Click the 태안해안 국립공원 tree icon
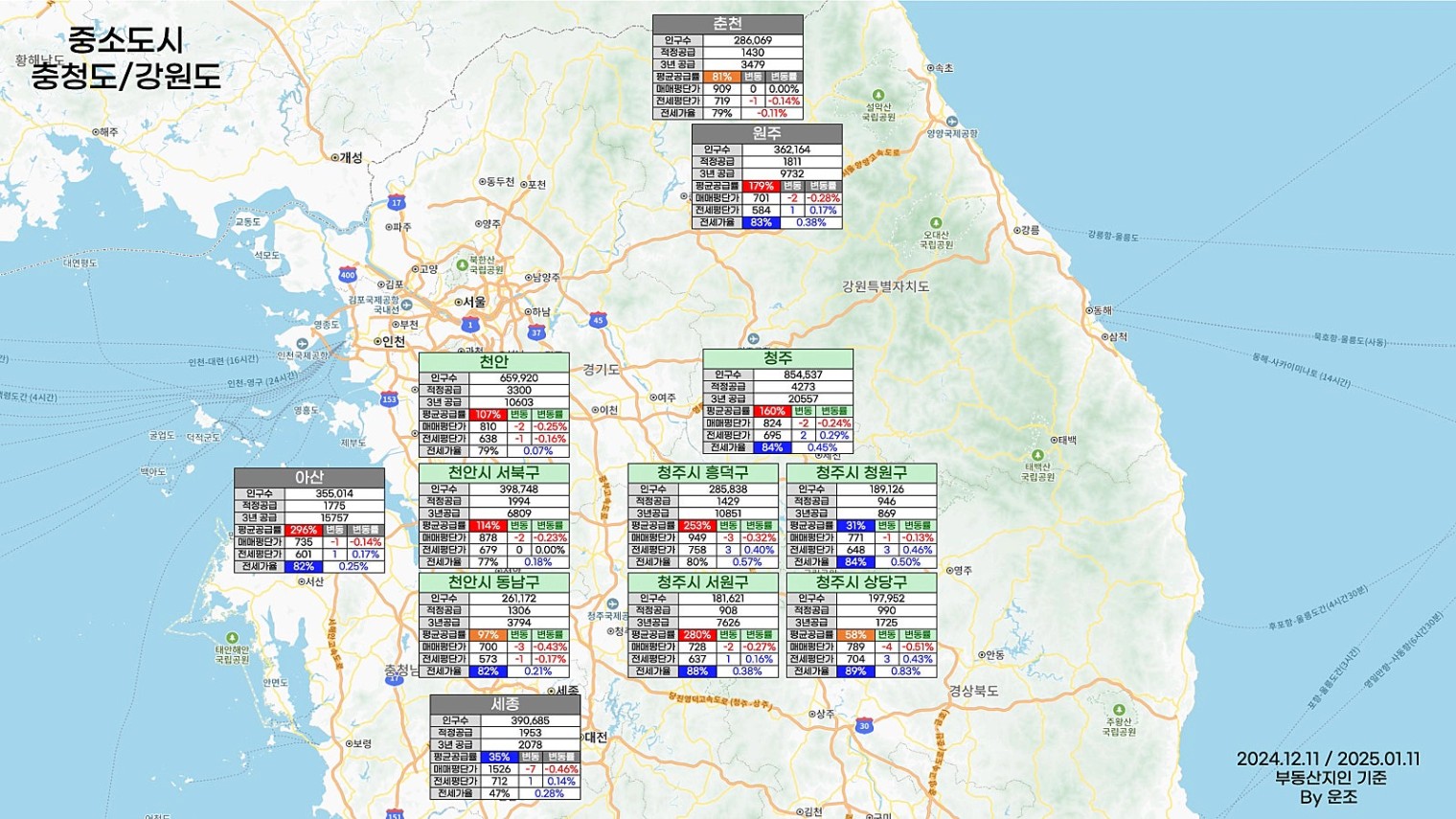 232,638
